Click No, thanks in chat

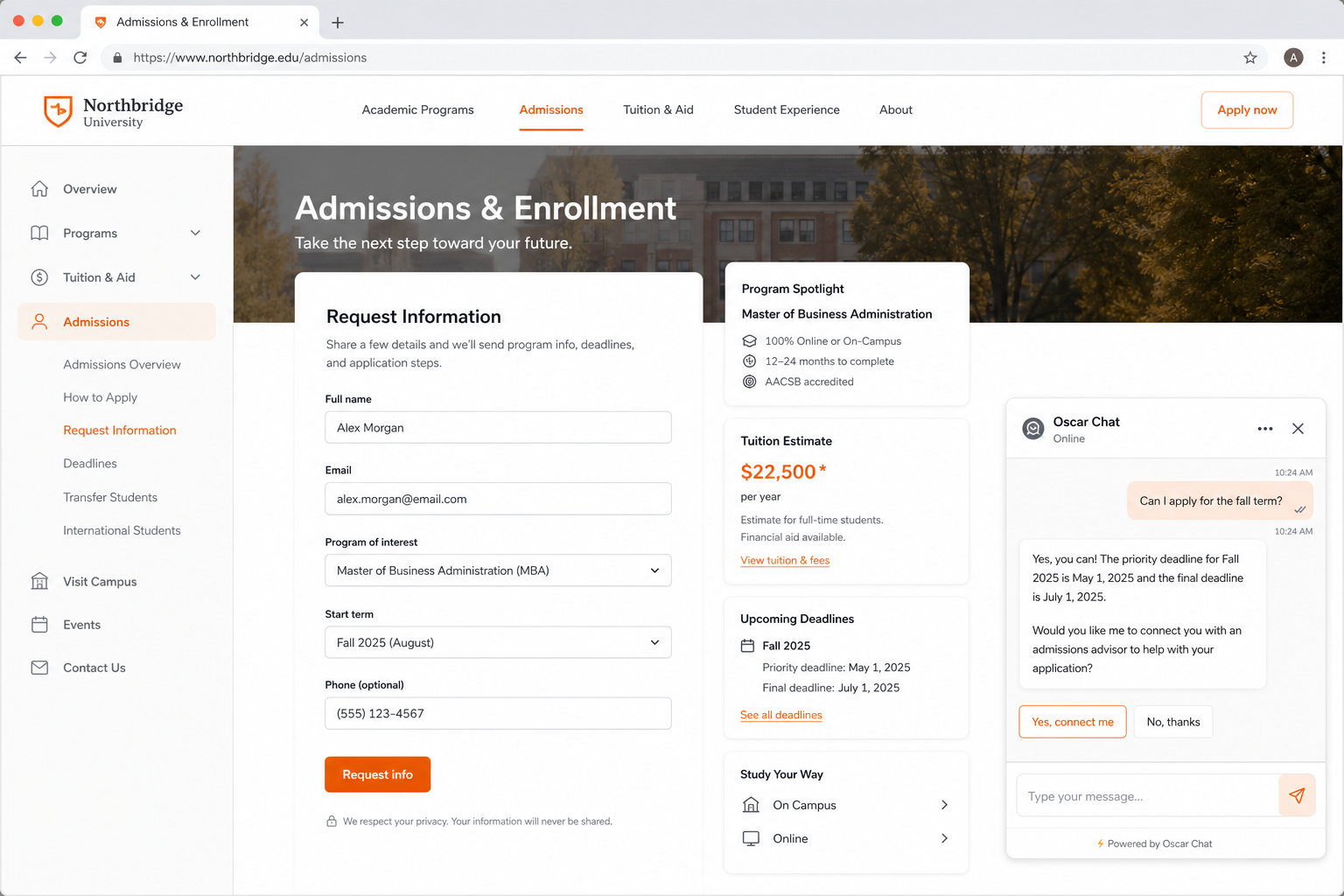[1173, 722]
